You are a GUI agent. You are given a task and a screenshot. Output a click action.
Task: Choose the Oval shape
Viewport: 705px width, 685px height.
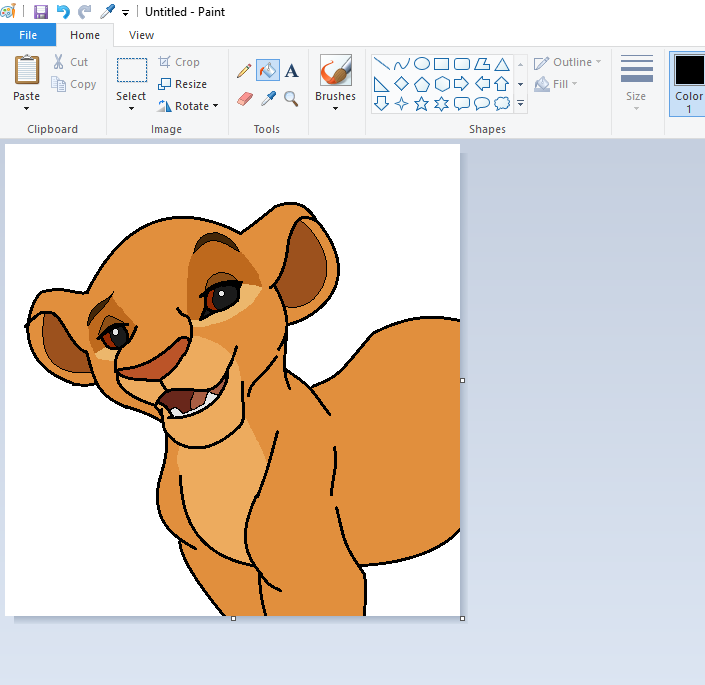pyautogui.click(x=422, y=64)
